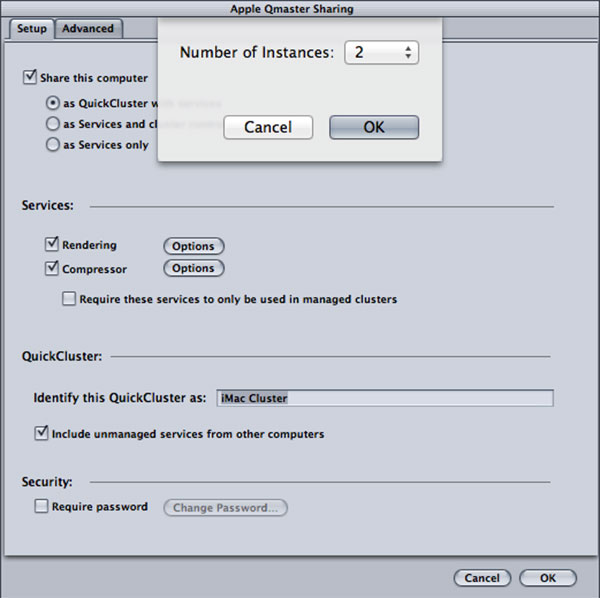Click OK at the window bottom
The height and width of the screenshot is (598, 600).
548,578
